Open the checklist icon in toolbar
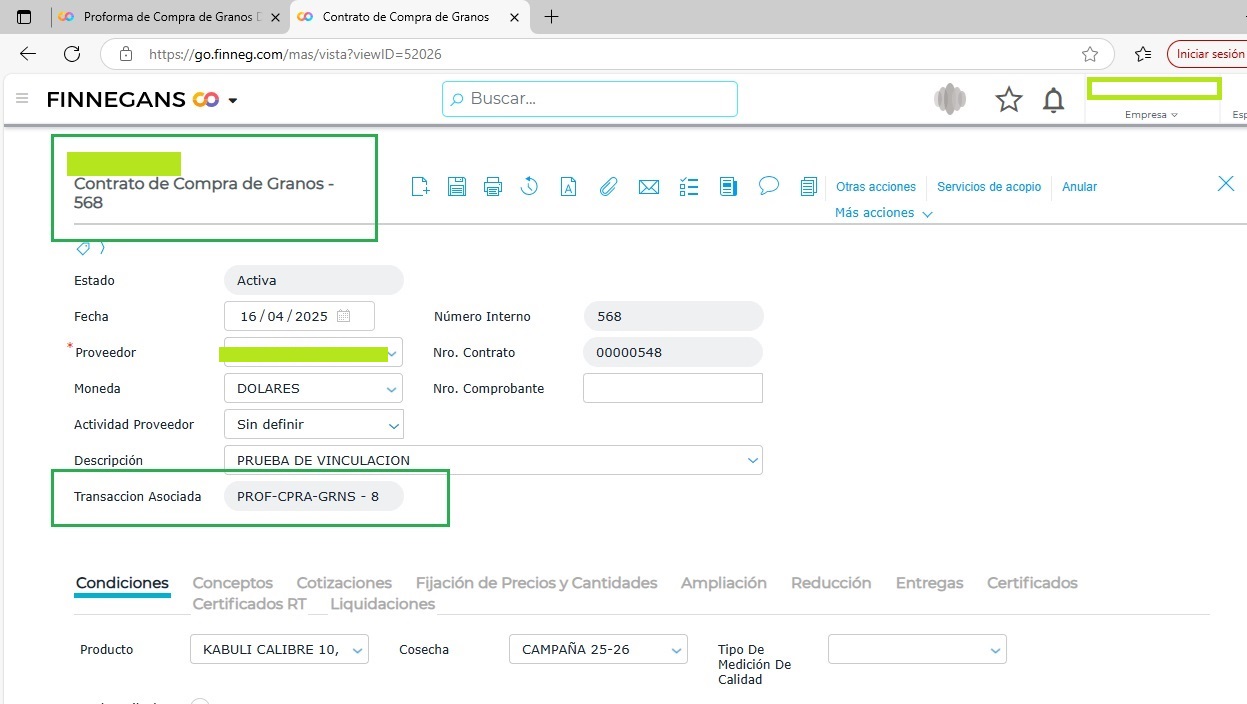The height and width of the screenshot is (704, 1247). 688,187
